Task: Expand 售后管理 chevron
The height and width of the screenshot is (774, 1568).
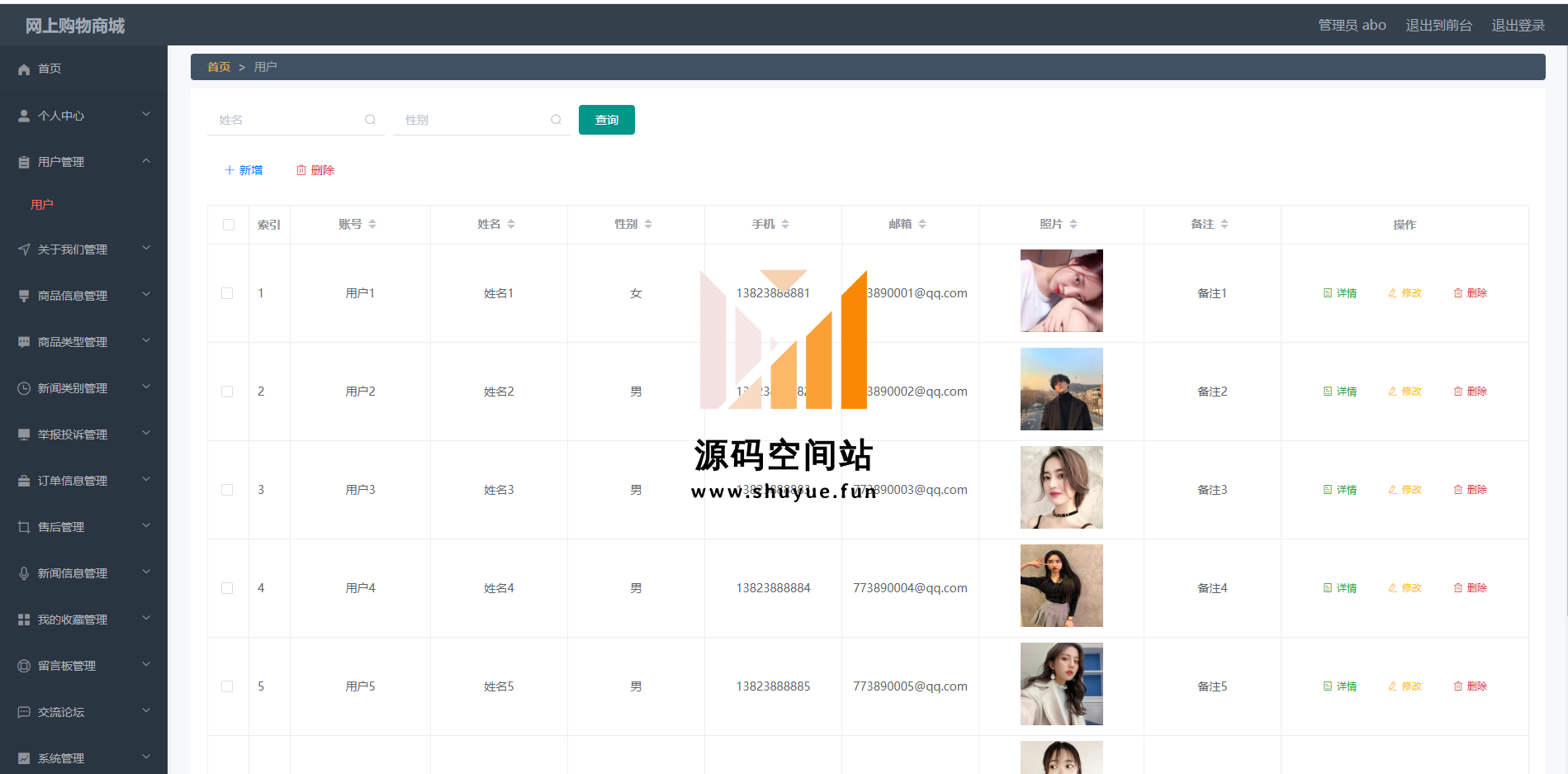Action: pyautogui.click(x=146, y=525)
